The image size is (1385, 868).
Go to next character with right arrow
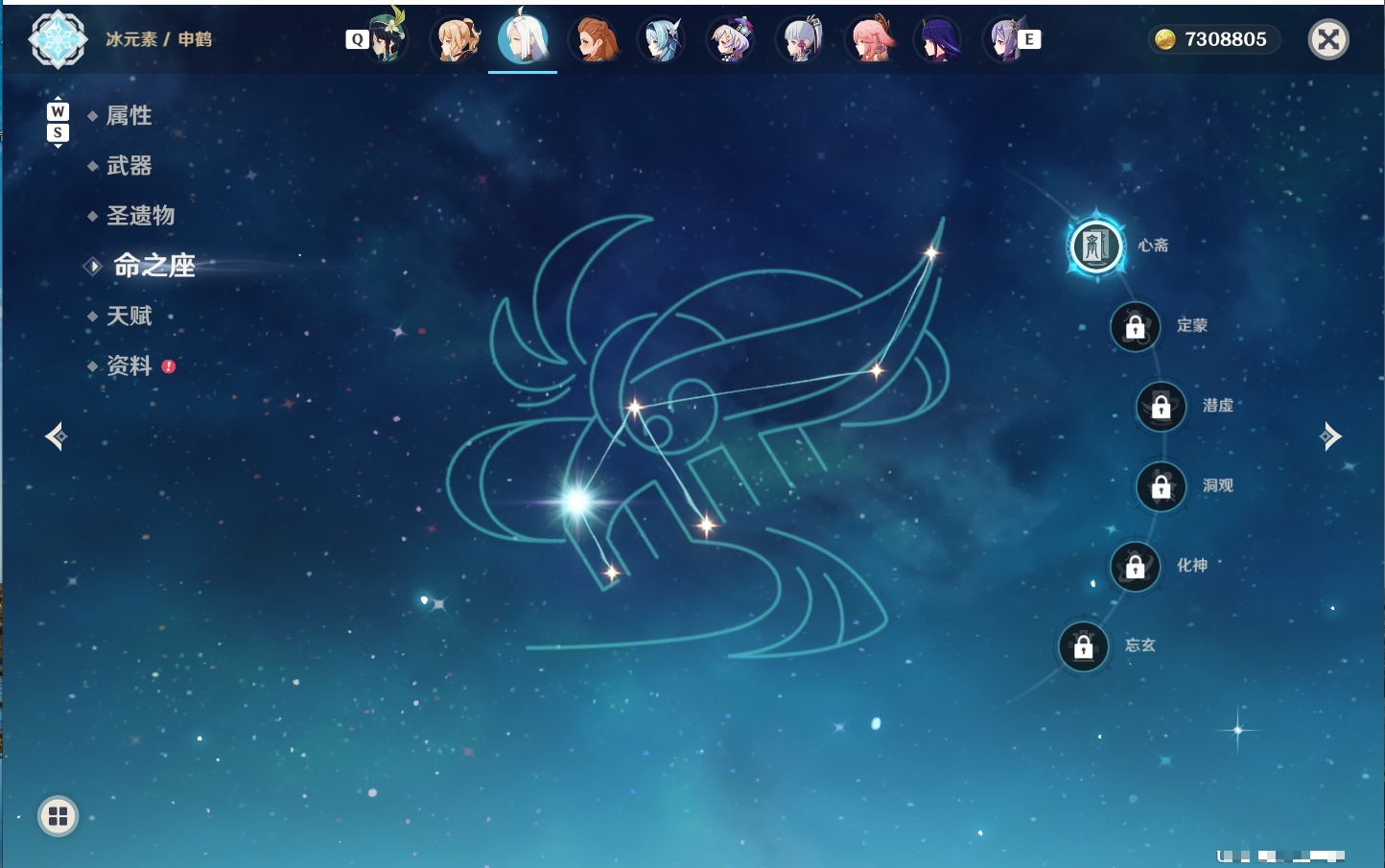(1329, 436)
